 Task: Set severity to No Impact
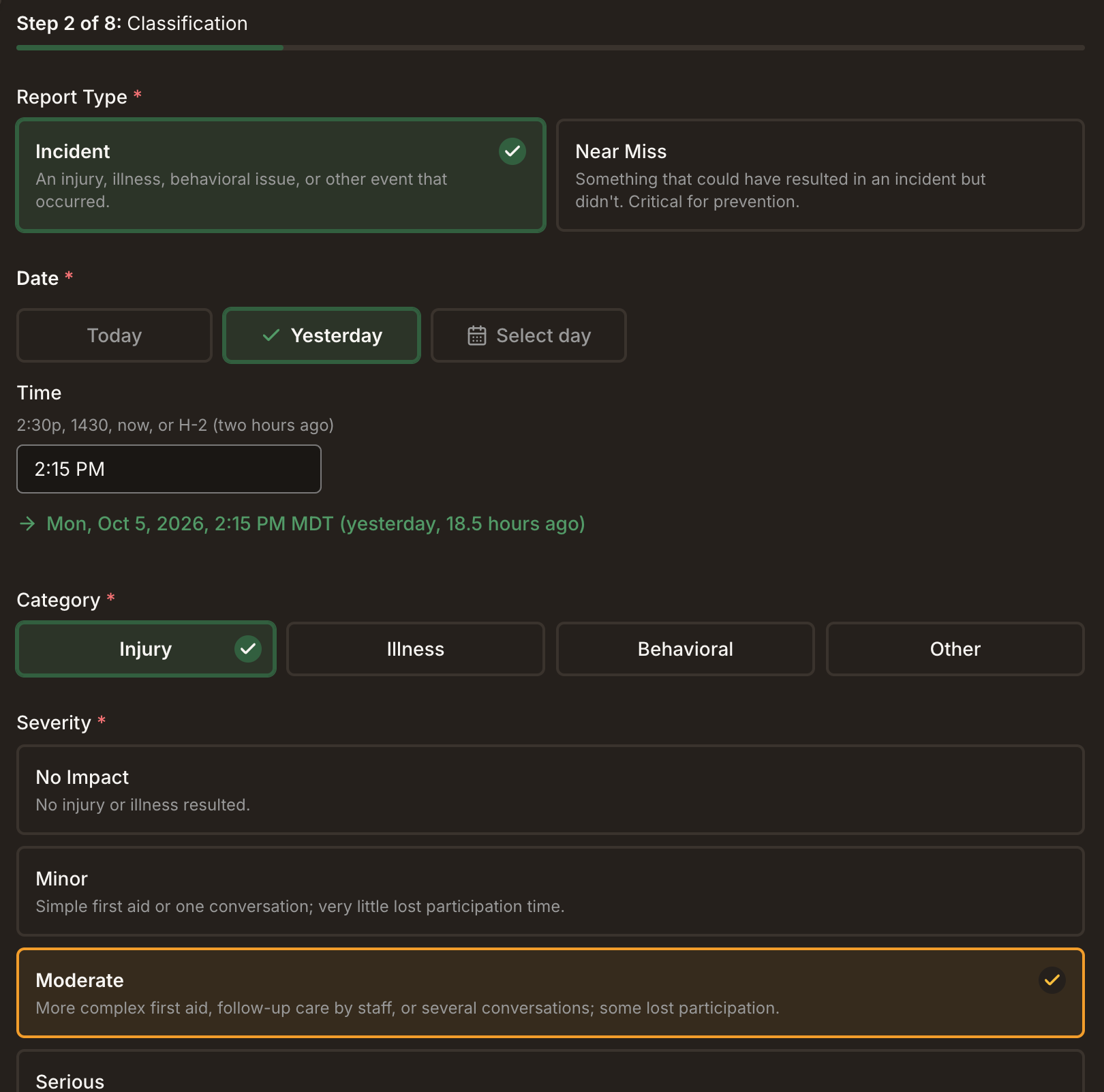coord(551,789)
